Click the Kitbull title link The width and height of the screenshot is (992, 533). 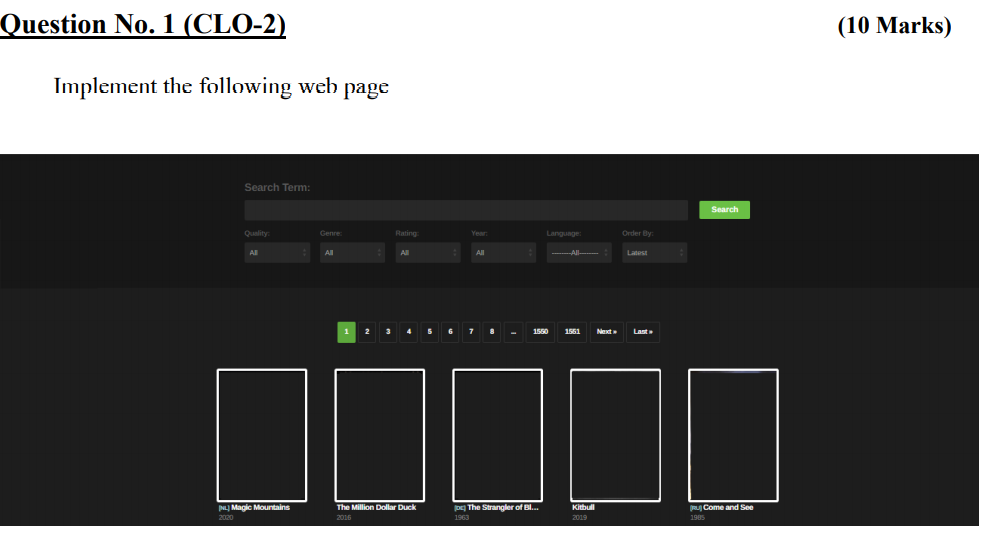(583, 508)
